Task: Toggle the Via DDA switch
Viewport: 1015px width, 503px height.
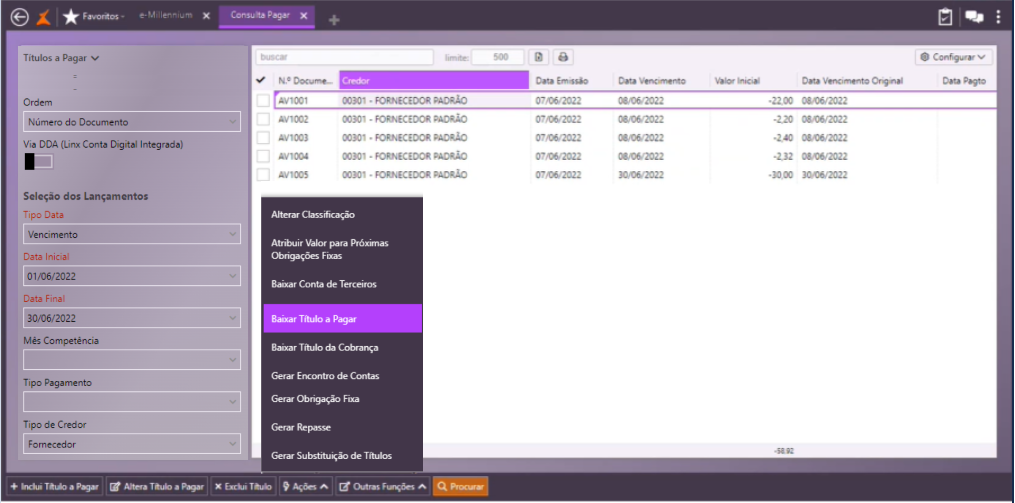Action: point(39,162)
